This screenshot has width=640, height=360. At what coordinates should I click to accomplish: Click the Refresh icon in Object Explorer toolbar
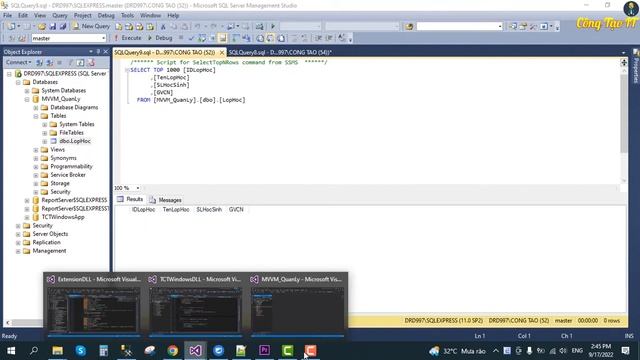pos(80,62)
